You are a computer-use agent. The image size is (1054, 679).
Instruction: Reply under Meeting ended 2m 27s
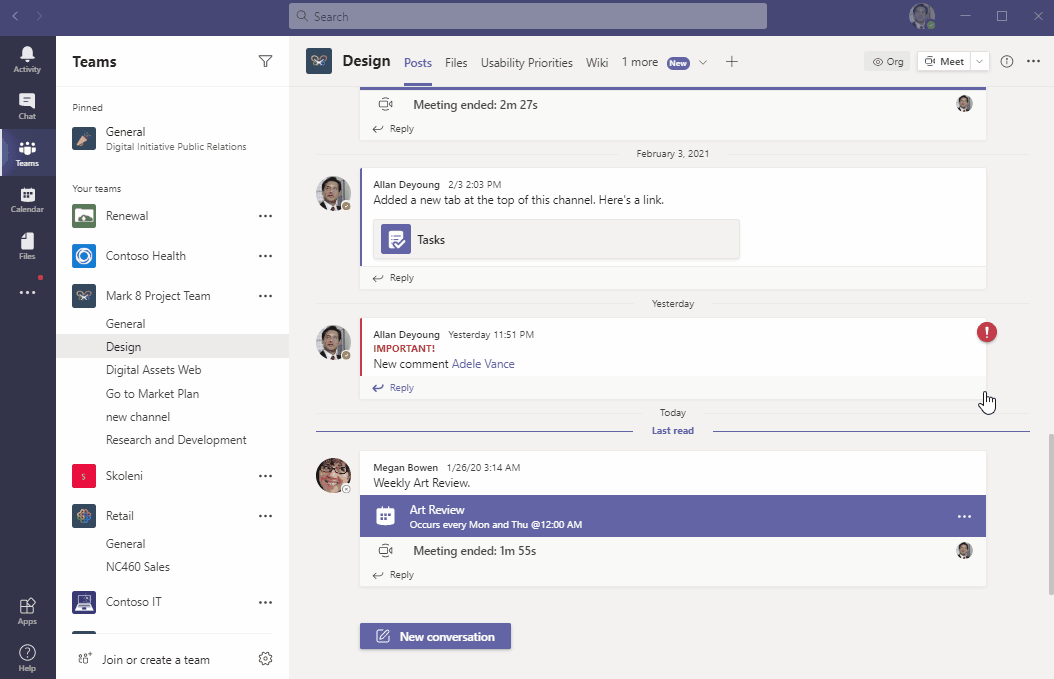pyautogui.click(x=394, y=129)
